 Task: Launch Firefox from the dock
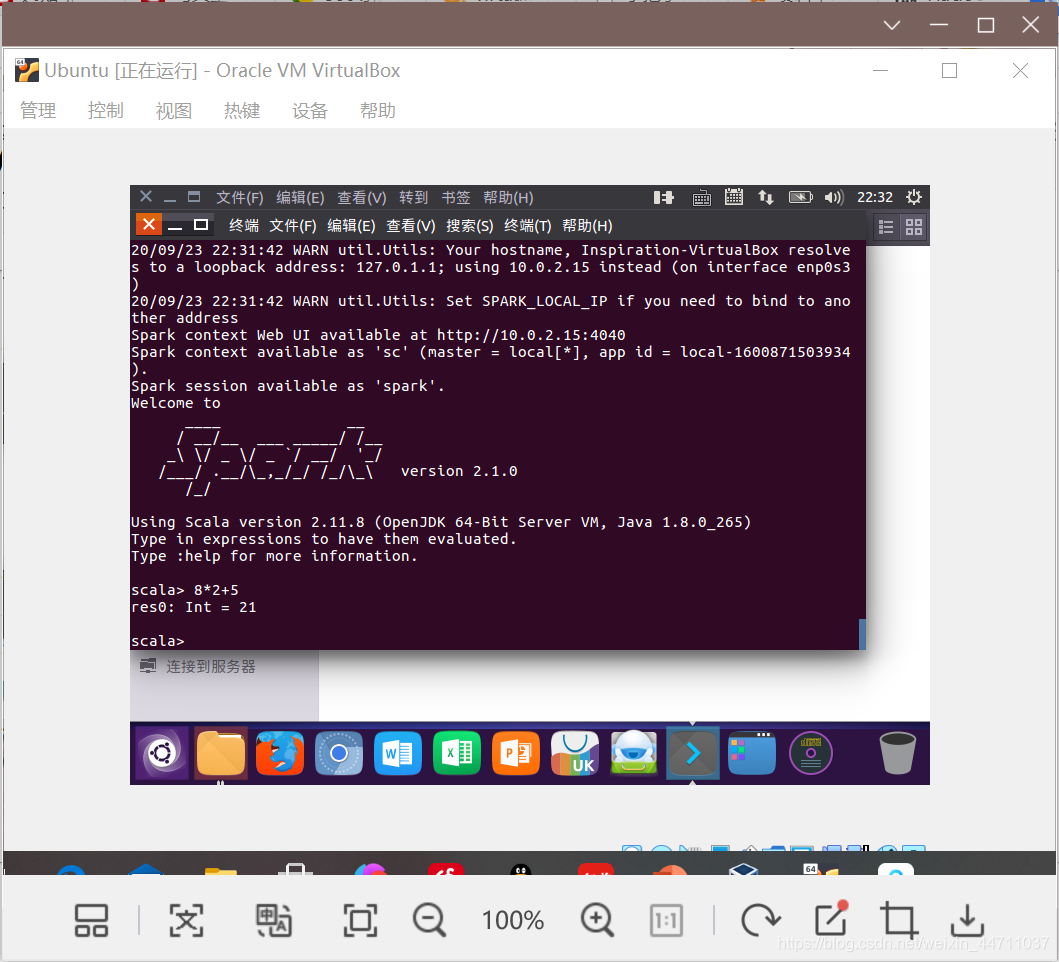click(x=280, y=753)
